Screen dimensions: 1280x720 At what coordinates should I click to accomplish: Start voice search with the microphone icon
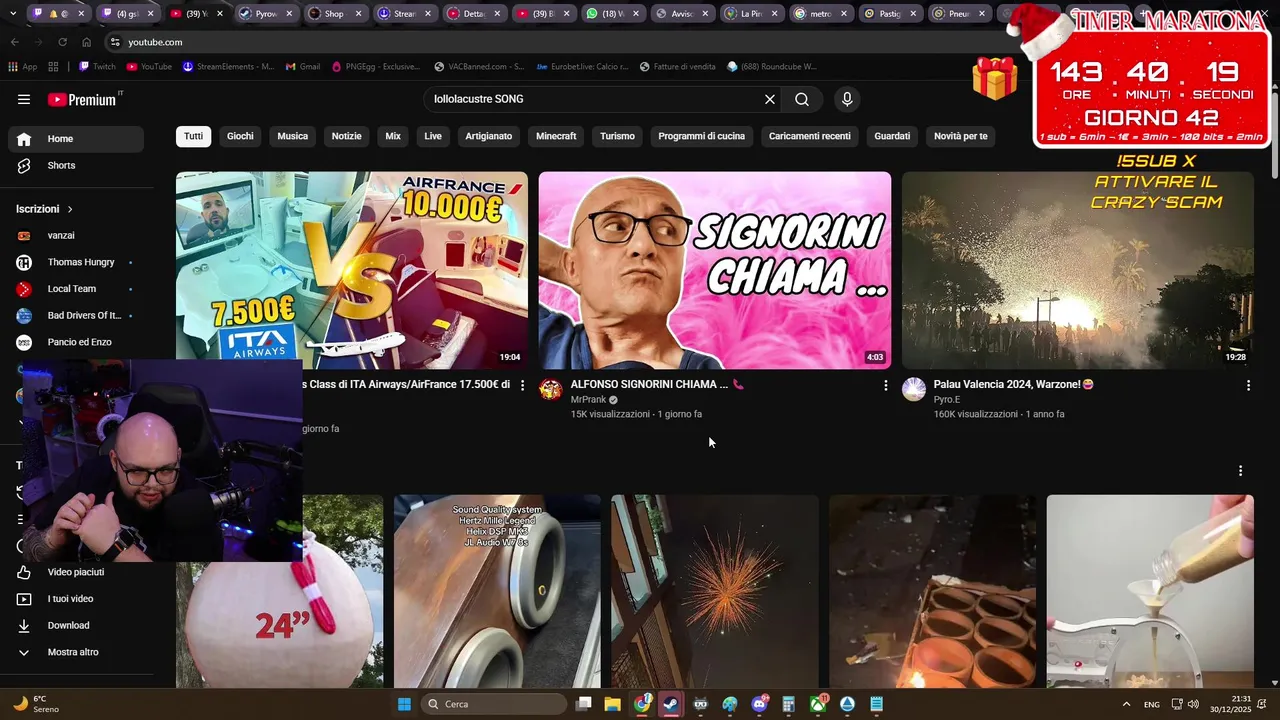tap(847, 99)
